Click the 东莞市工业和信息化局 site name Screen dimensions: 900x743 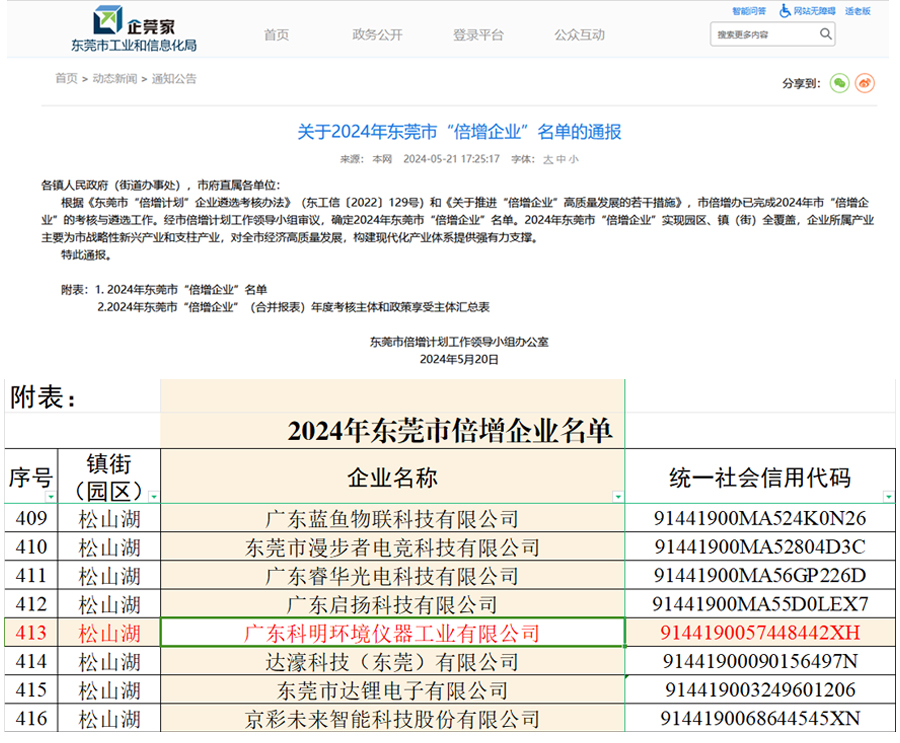click(134, 45)
